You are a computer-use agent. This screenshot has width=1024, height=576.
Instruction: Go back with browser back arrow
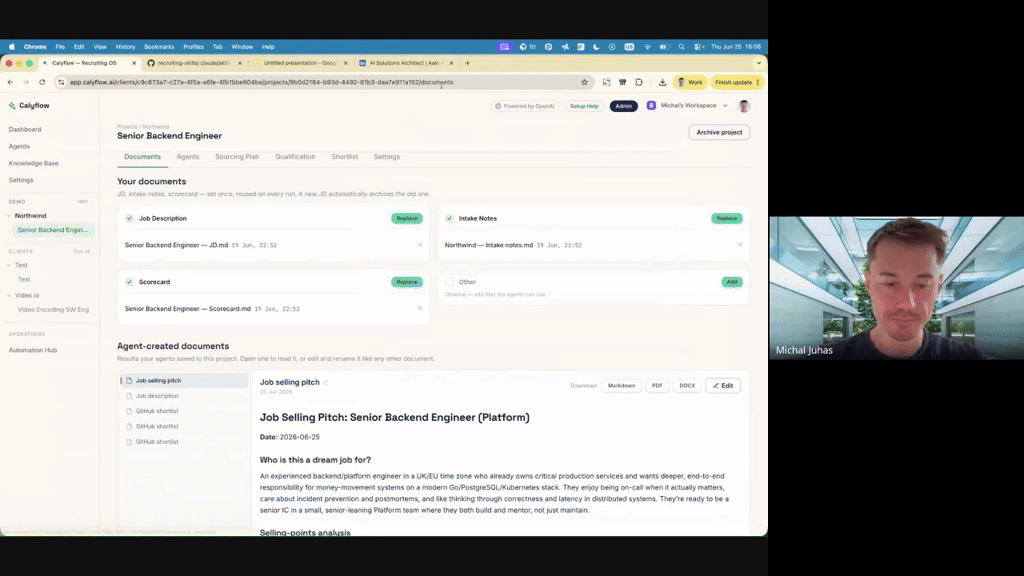(x=10, y=82)
